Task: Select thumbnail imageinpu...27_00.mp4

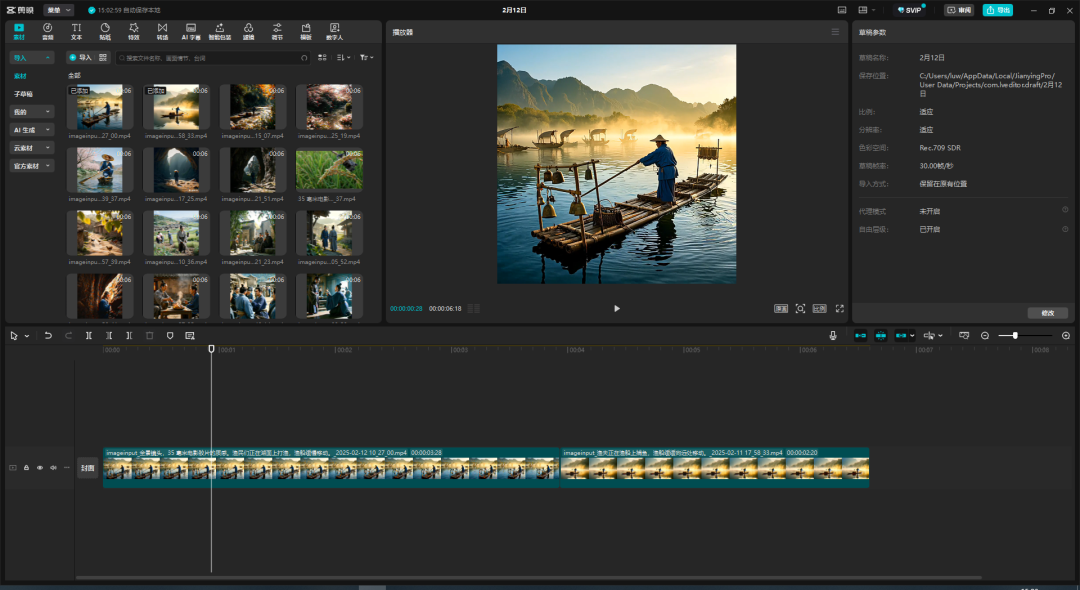Action: (x=100, y=107)
